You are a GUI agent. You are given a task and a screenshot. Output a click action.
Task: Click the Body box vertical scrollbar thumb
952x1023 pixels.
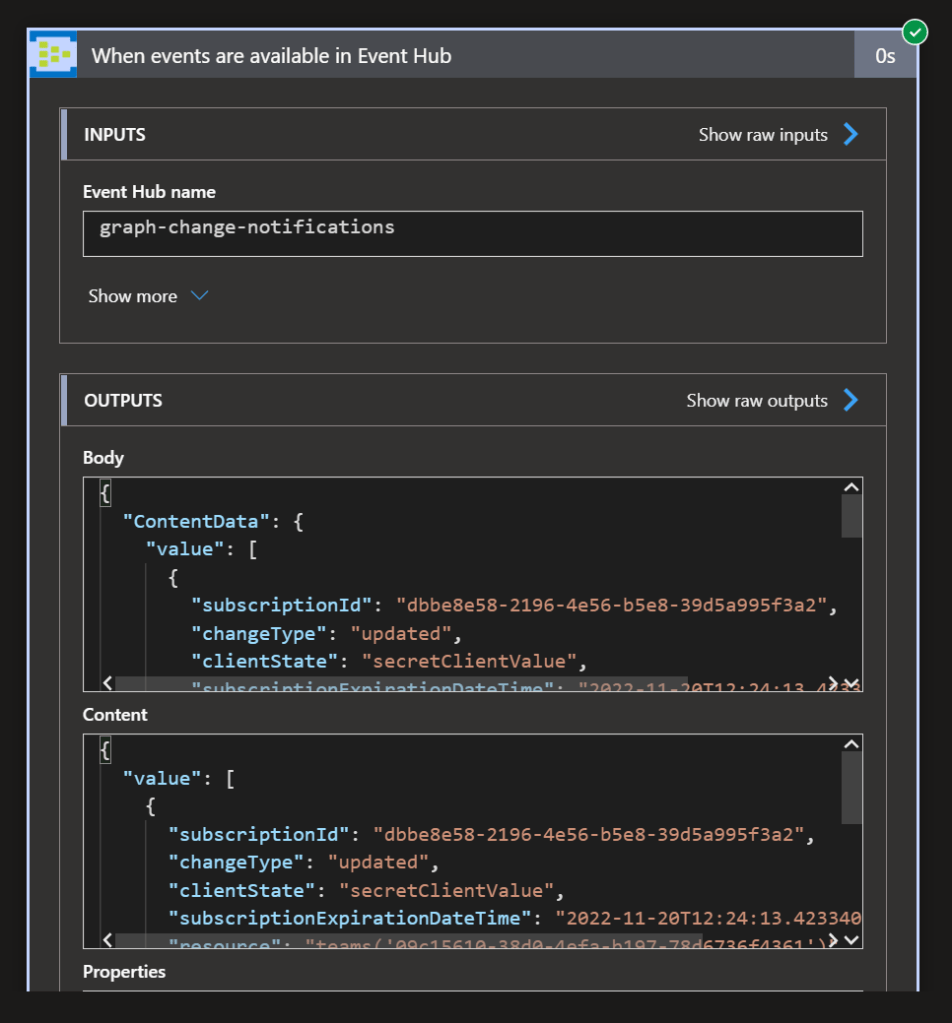[851, 516]
